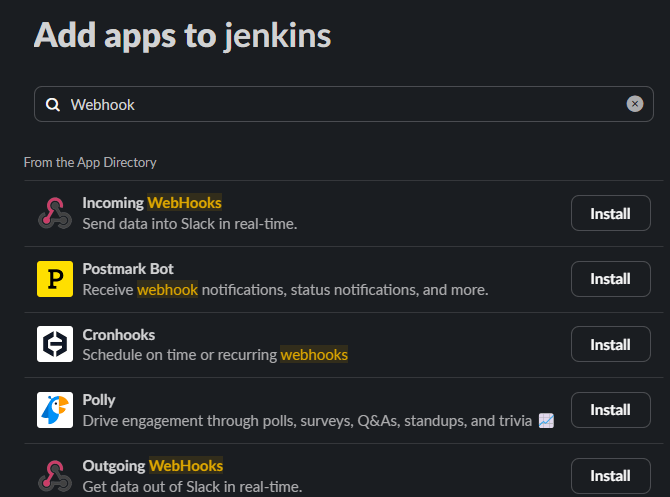The image size is (670, 497).
Task: Click the chart emoji in Polly's description
Action: tap(545, 421)
